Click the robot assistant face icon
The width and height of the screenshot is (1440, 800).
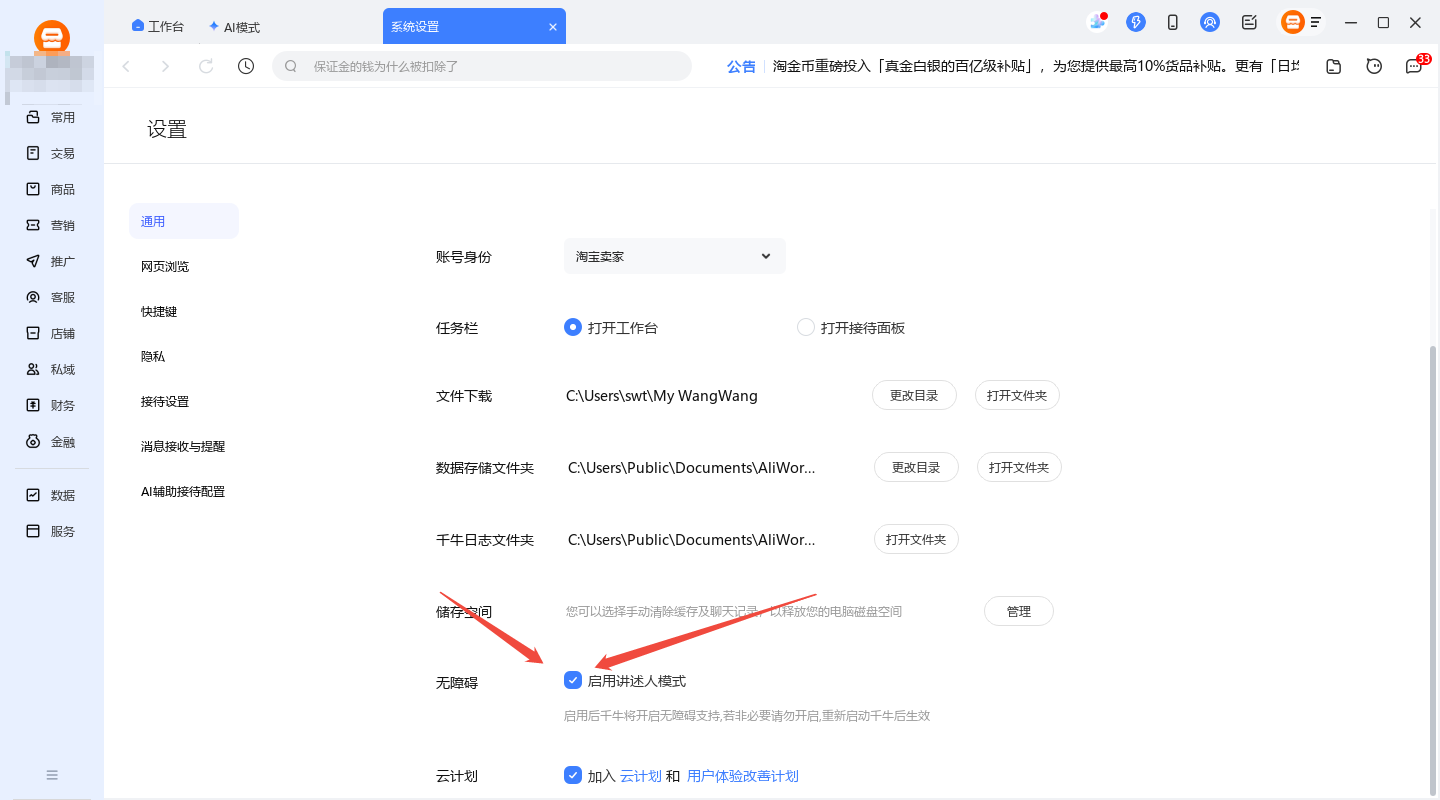coord(1374,66)
